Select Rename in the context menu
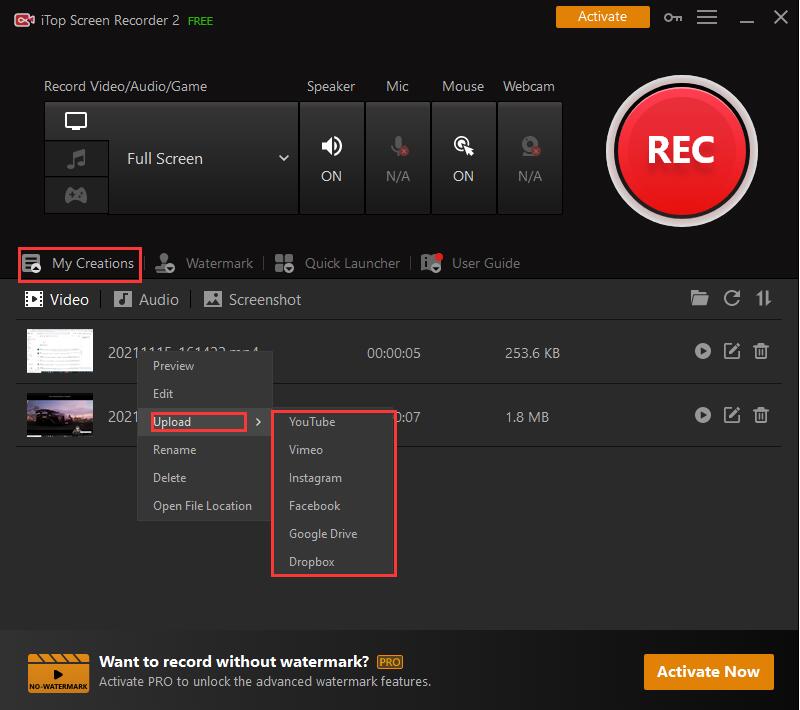Viewport: 800px width, 710px height. point(174,449)
